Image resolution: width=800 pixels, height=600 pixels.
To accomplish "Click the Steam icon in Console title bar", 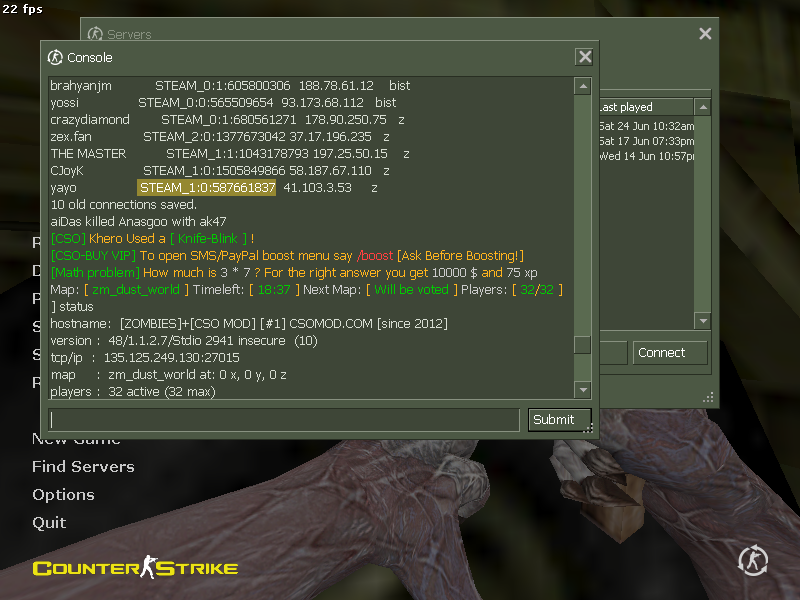I will [x=56, y=58].
